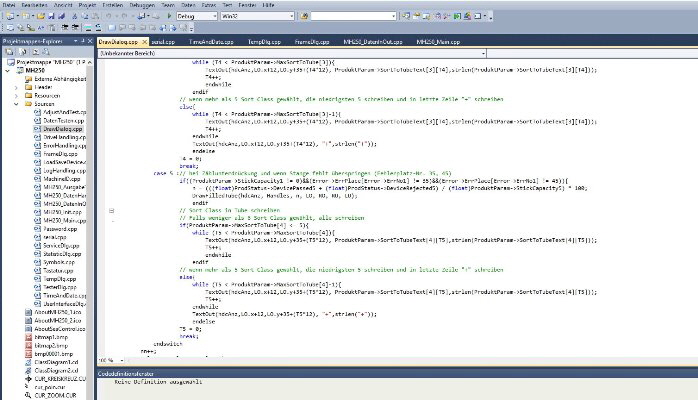Click the green Start Page icon in toolbar

click(457, 16)
